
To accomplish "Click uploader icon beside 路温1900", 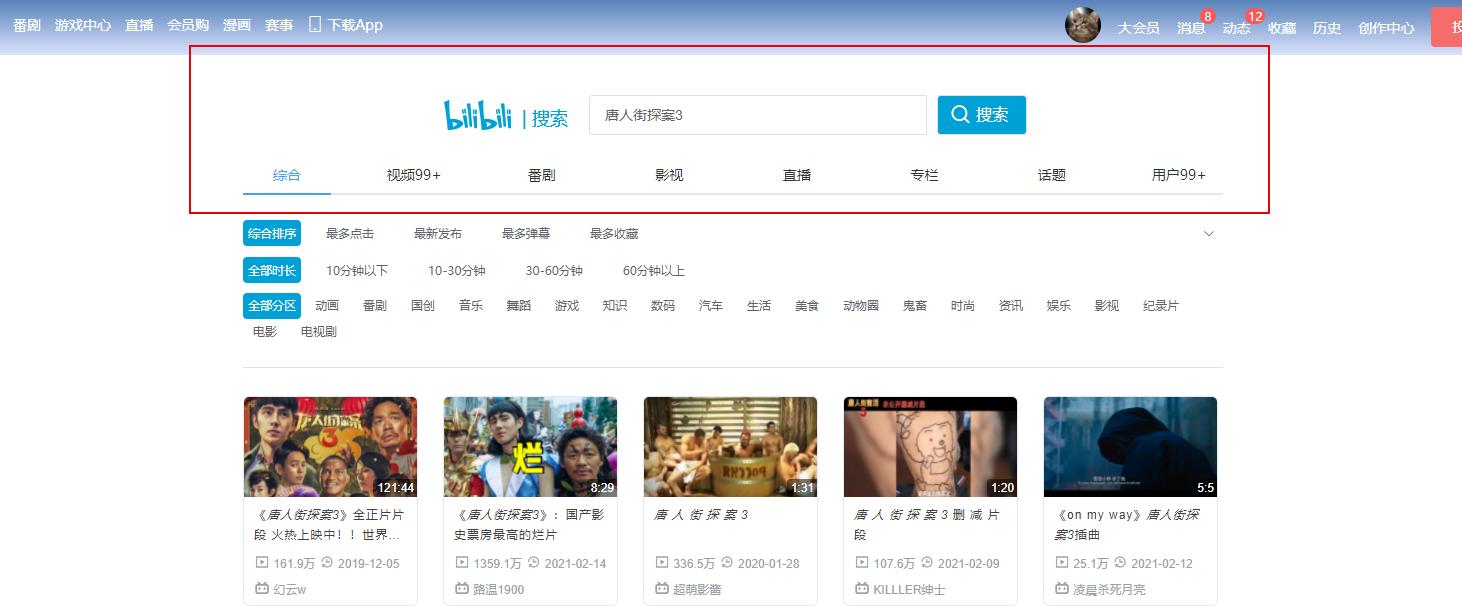I will pyautogui.click(x=462, y=589).
